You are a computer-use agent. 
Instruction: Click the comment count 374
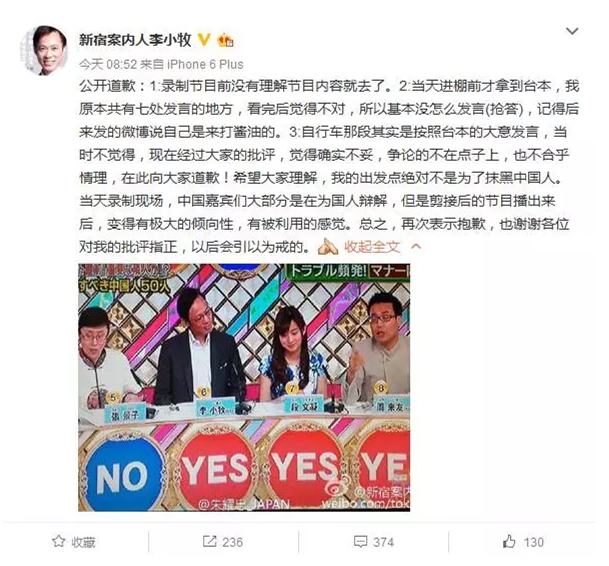pyautogui.click(x=383, y=542)
